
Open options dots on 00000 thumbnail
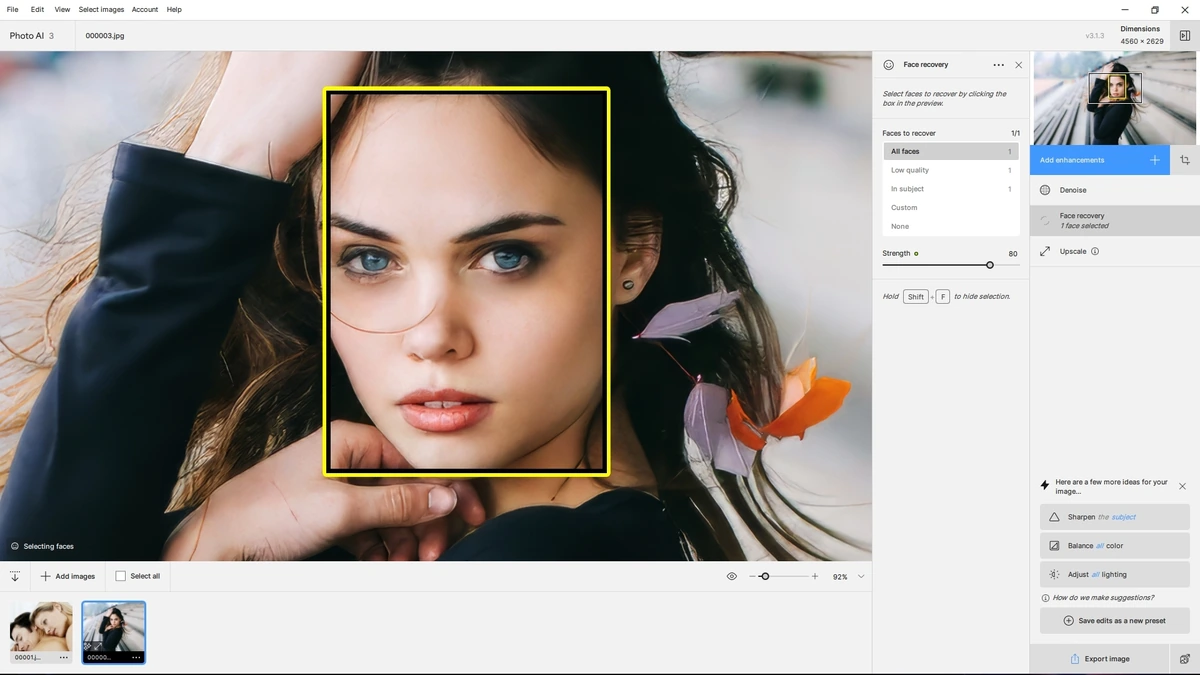tap(136, 657)
